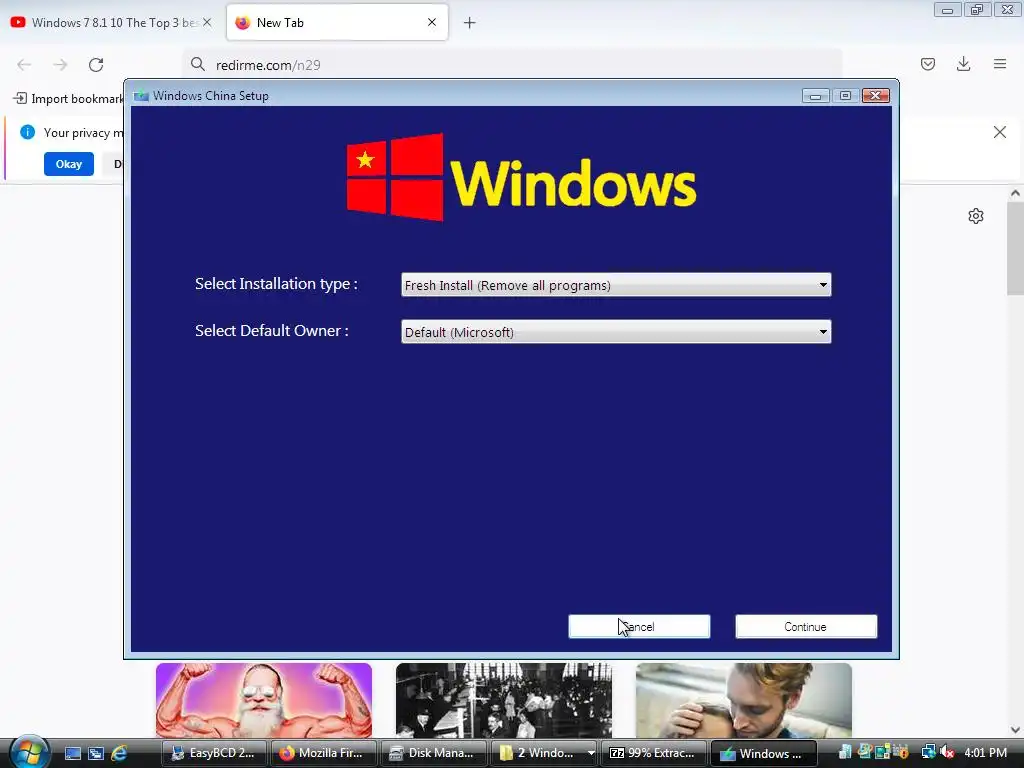This screenshot has height=768, width=1024.
Task: Open the Select Default Owner dropdown
Action: coord(616,332)
